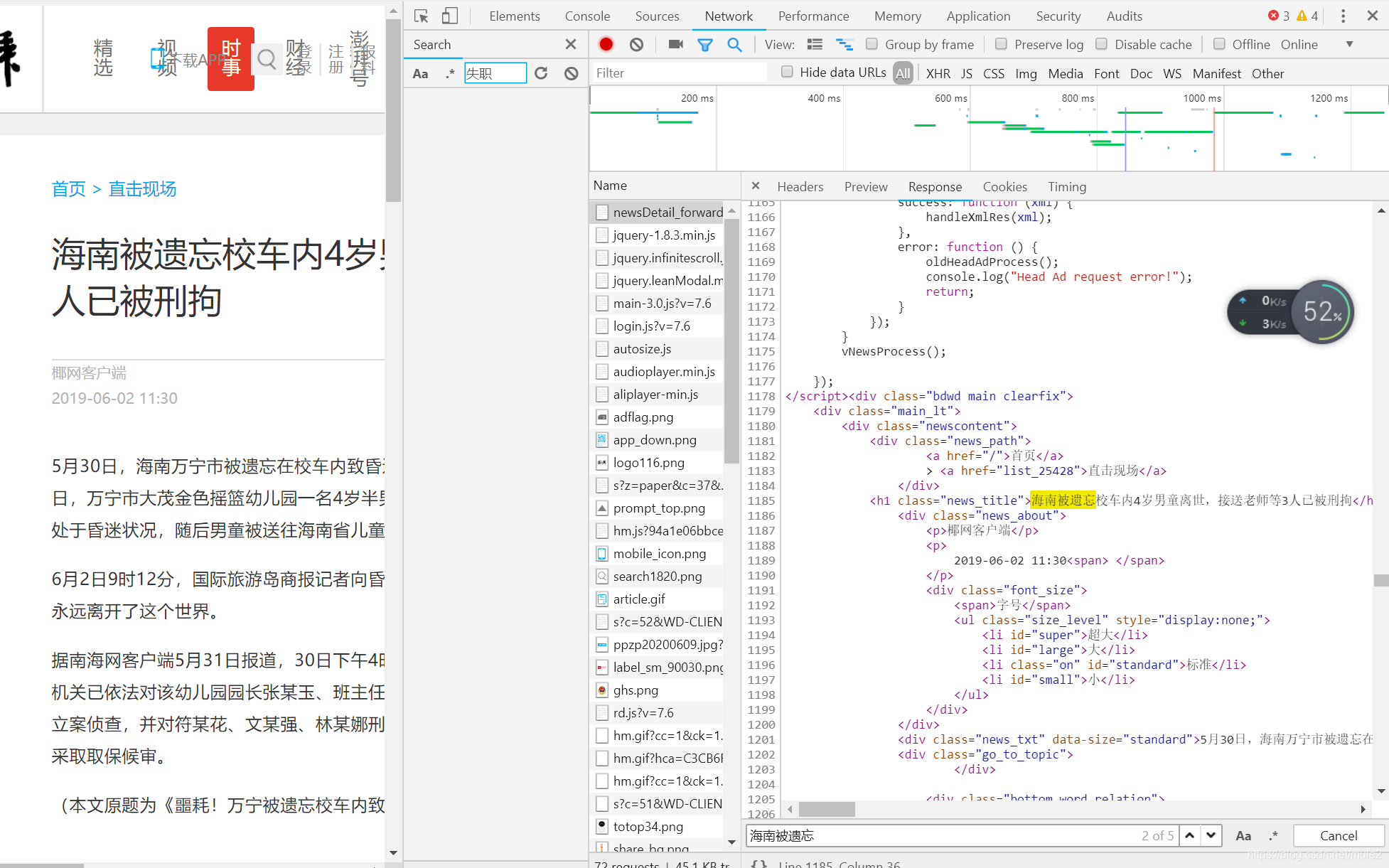Select the article.gif request row
Screen dimensions: 1389x868
tap(658, 599)
